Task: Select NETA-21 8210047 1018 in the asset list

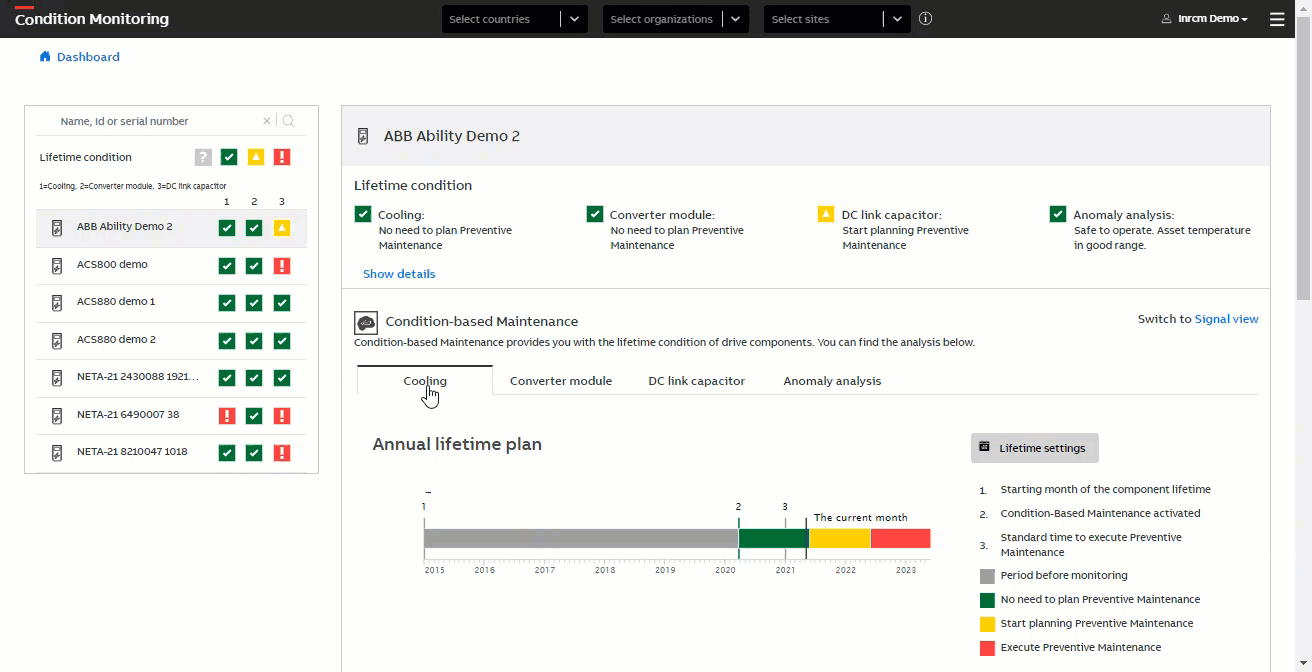Action: (x=132, y=452)
